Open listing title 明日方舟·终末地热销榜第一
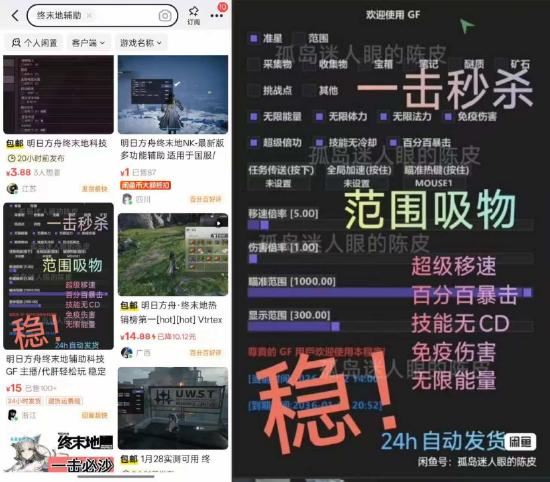The height and width of the screenshot is (482, 550). click(x=172, y=313)
